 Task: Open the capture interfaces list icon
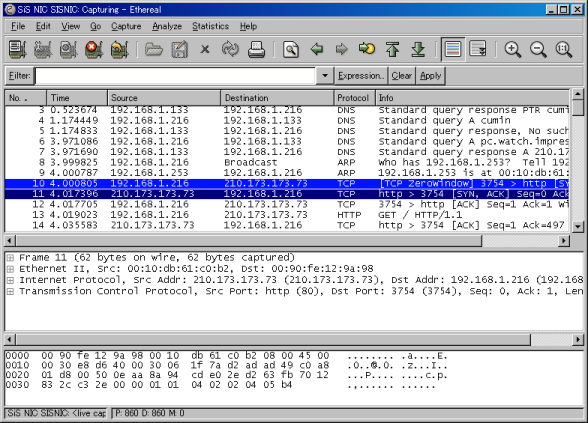tap(17, 49)
